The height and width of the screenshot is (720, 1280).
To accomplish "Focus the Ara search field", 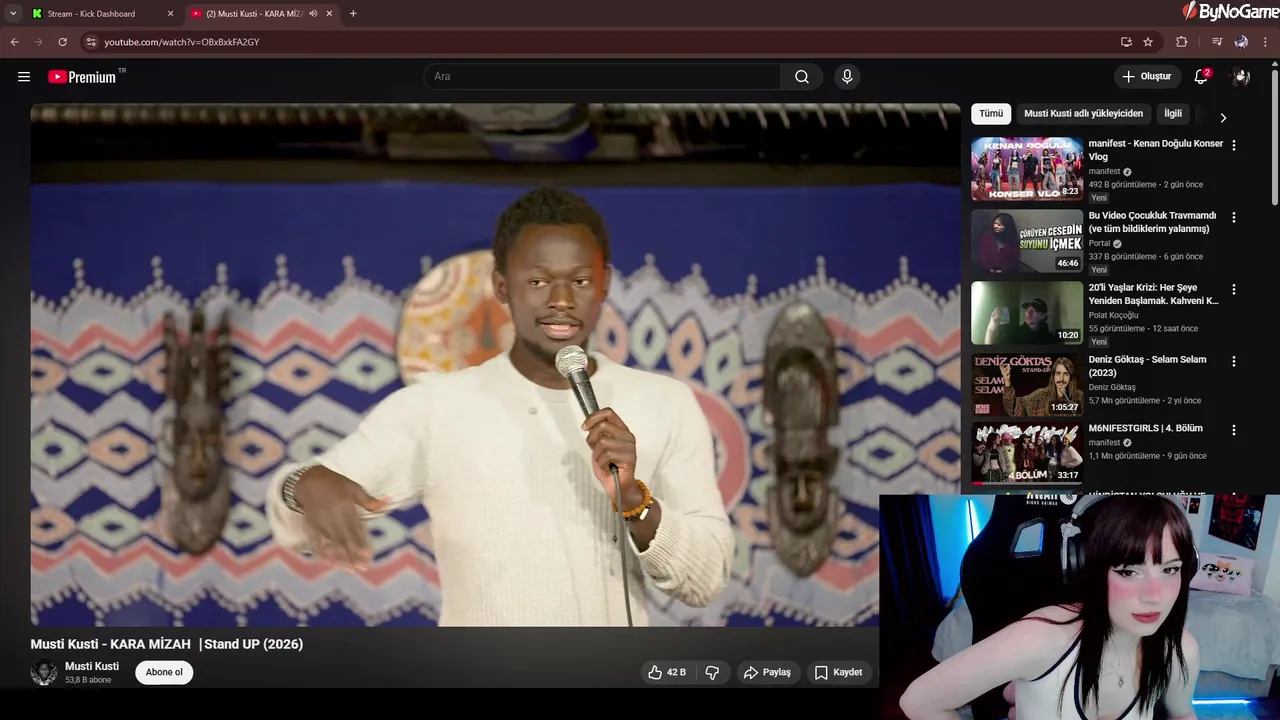I will [x=602, y=77].
